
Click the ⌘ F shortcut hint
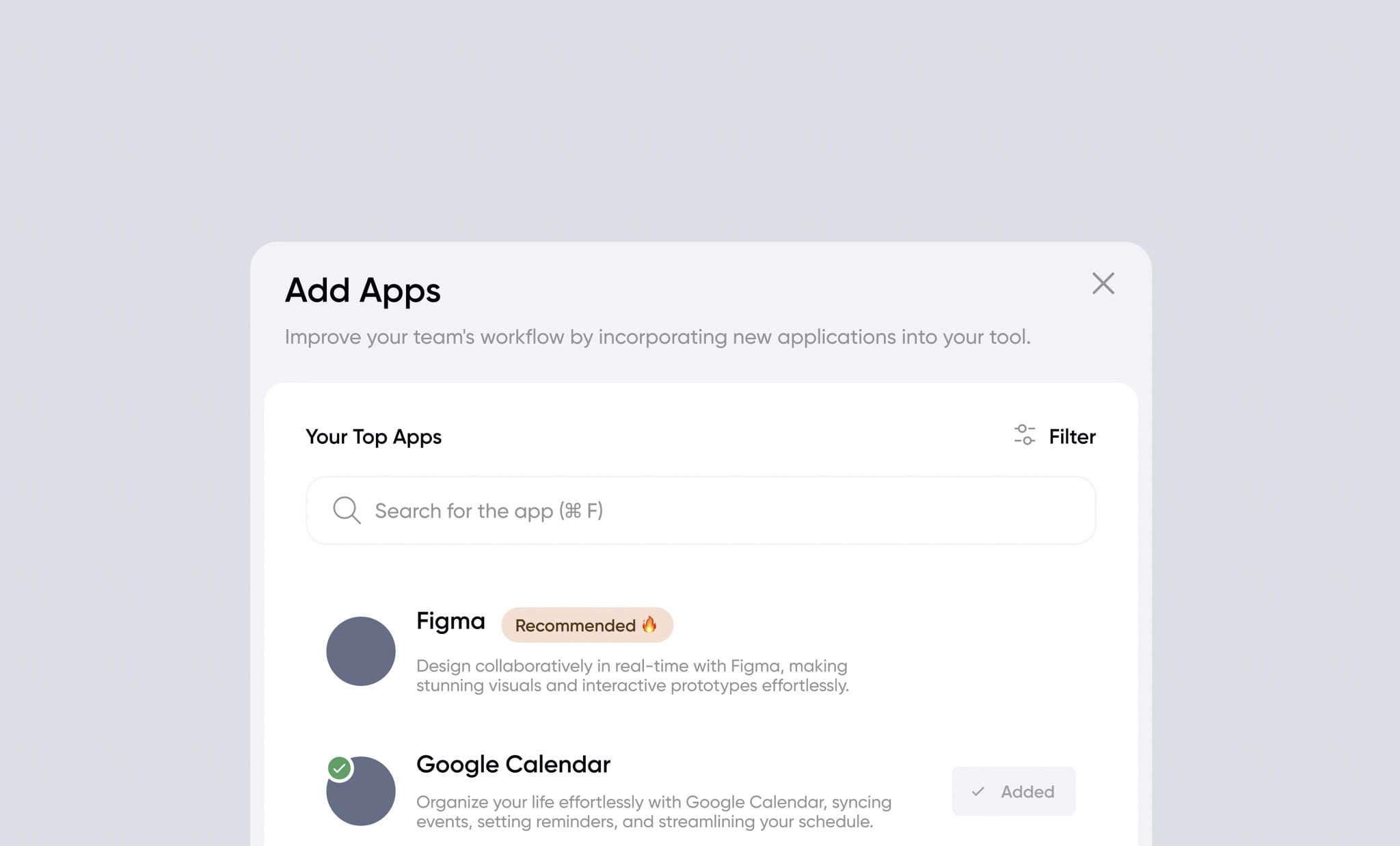(x=581, y=511)
